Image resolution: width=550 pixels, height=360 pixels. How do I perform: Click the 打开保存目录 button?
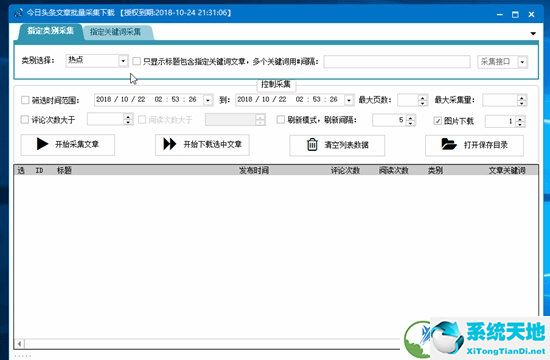[x=474, y=145]
